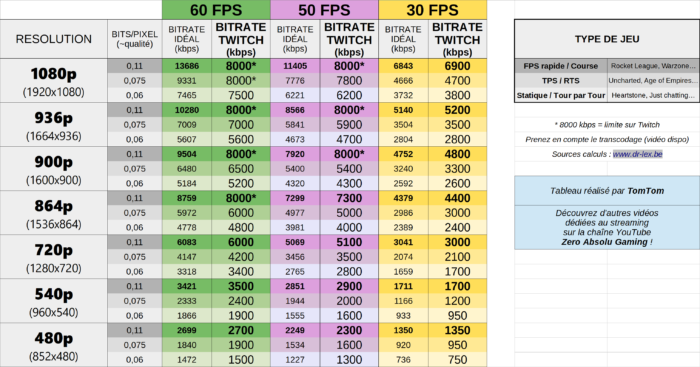
Task: Click the transcodage note line
Action: click(x=607, y=139)
